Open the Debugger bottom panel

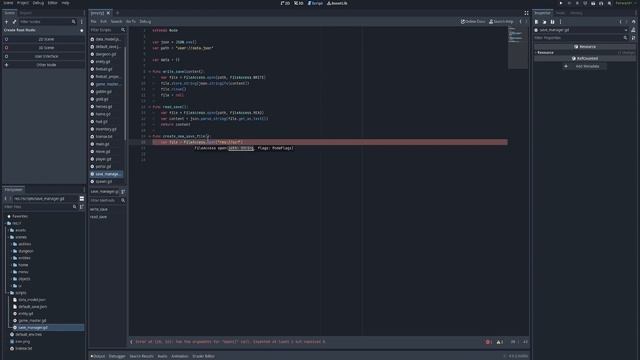117,356
